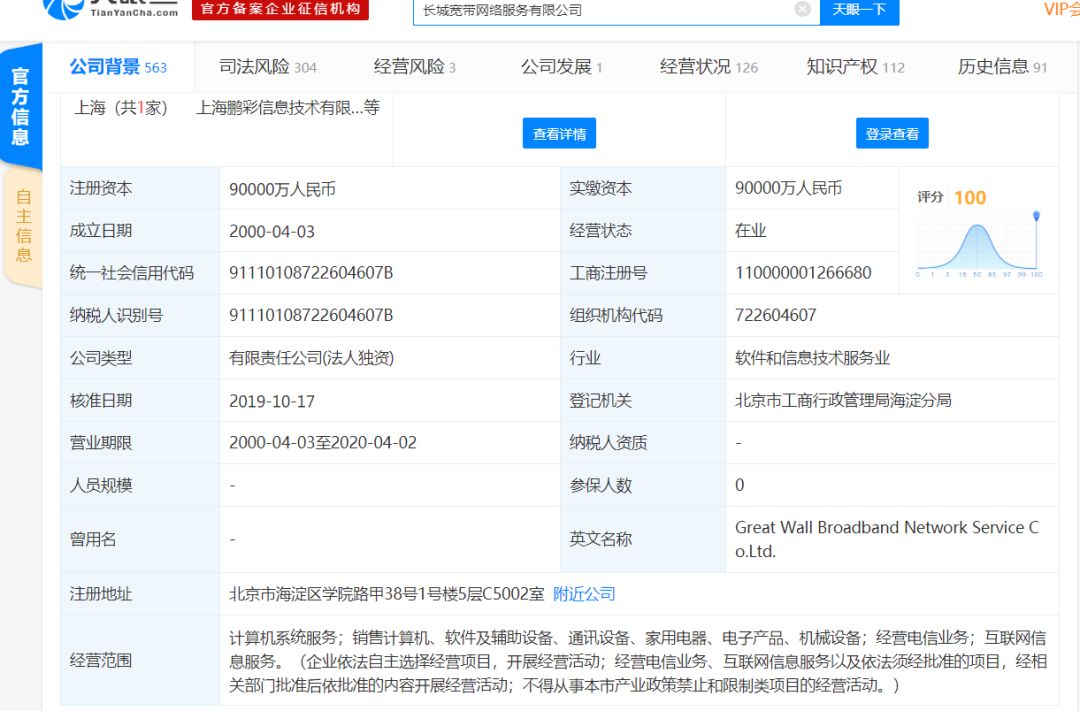Click the 上海（共1家） text
The image size is (1080, 711).
tap(121, 107)
